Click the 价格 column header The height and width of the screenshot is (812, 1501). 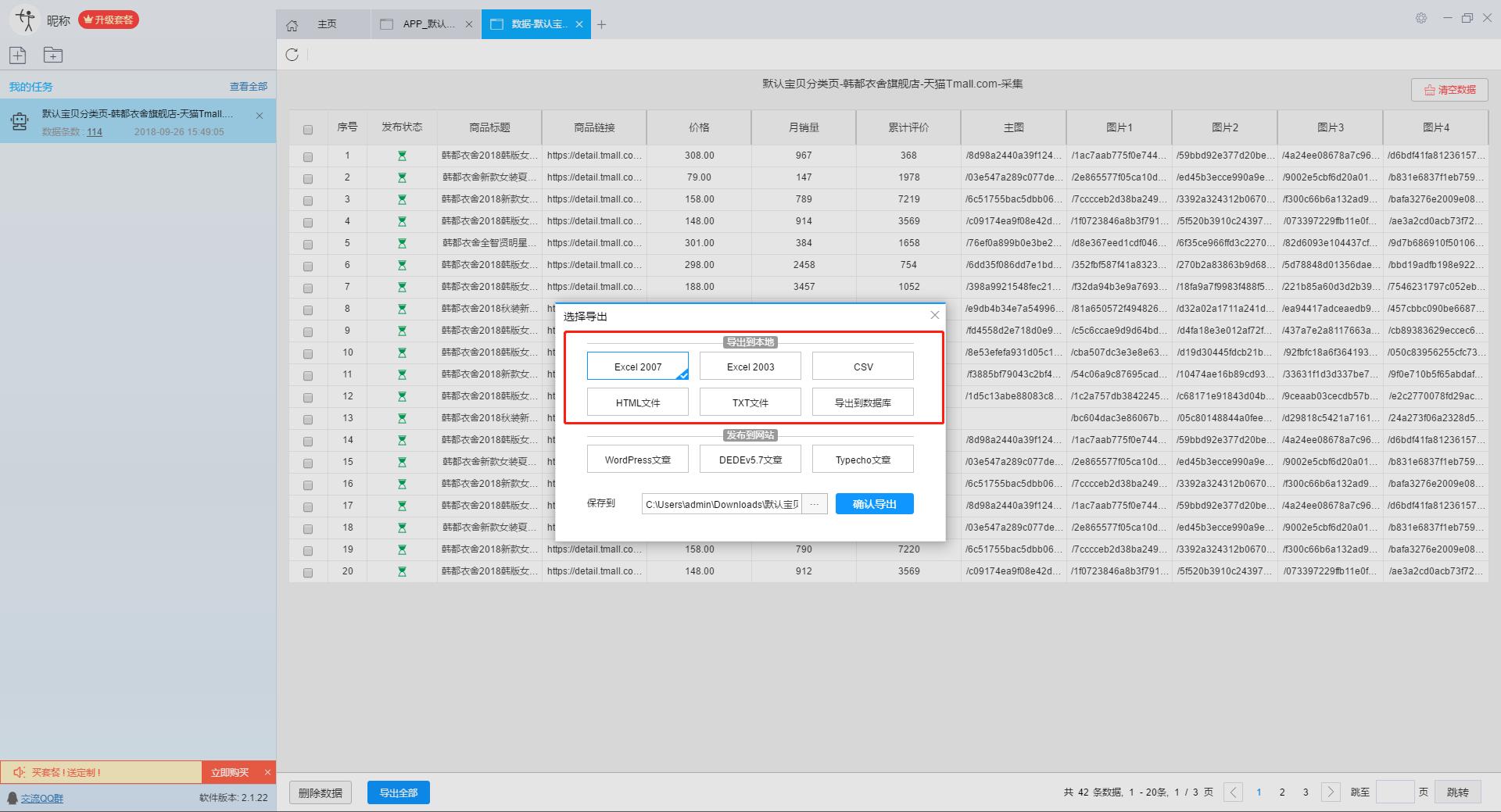pos(699,127)
